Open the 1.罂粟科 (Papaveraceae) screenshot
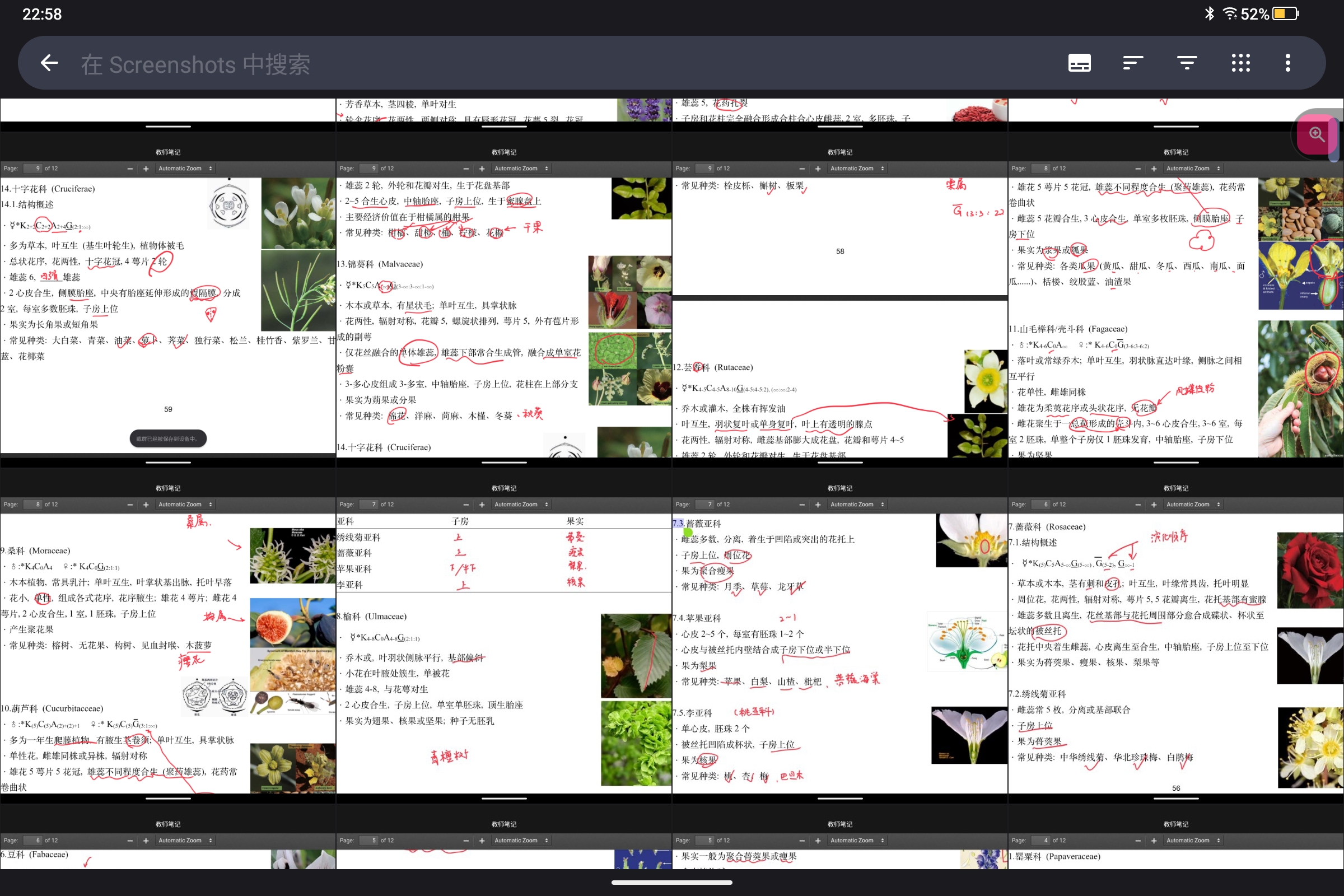The width and height of the screenshot is (1344, 896). pos(1176,837)
